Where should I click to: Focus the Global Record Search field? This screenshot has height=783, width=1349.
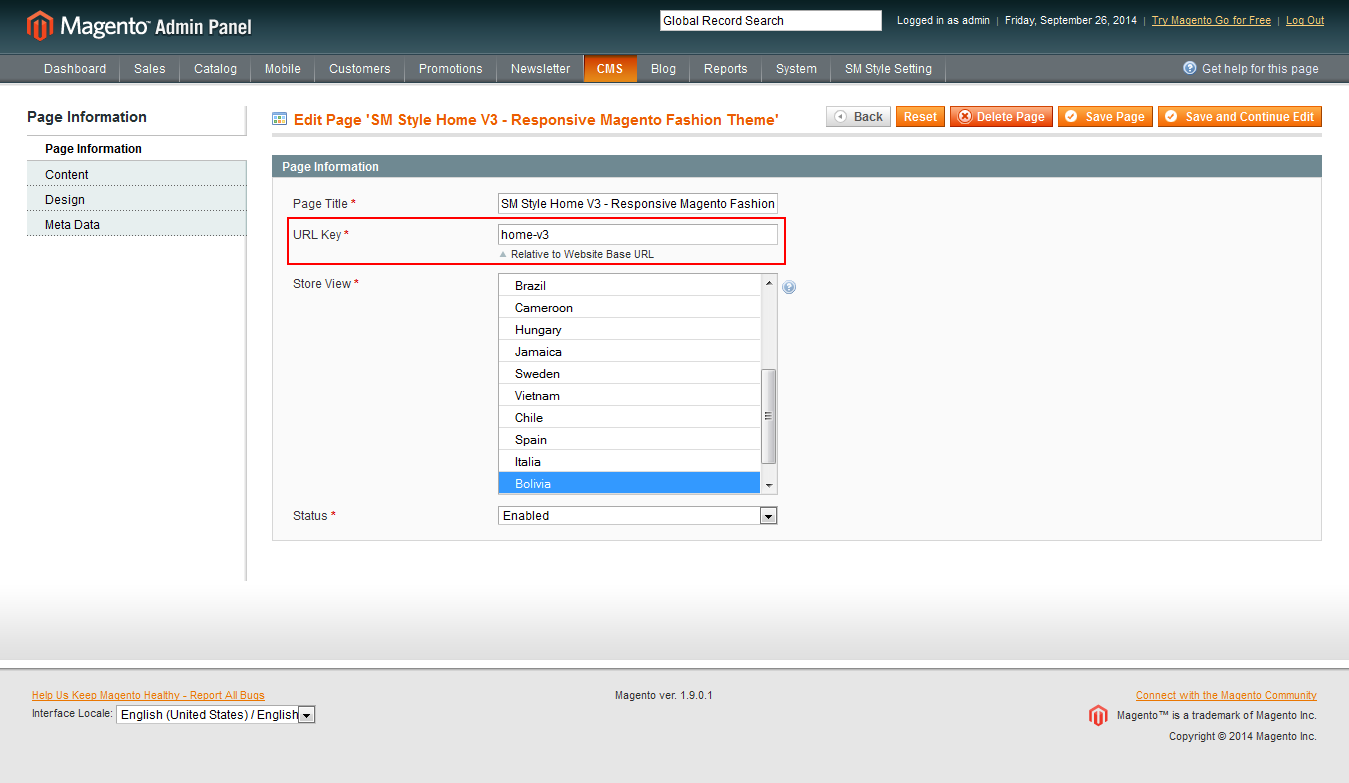coord(770,20)
